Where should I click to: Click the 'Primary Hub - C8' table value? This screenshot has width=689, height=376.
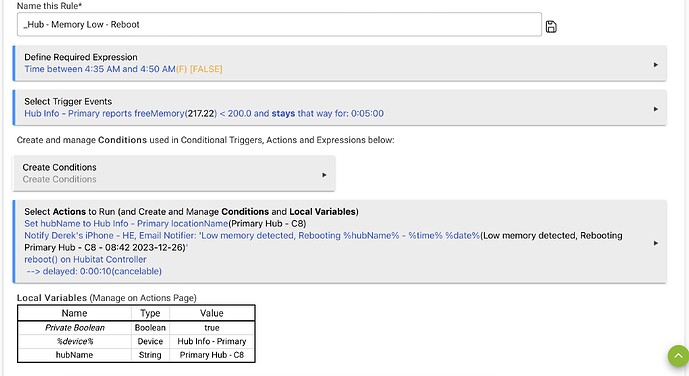pyautogui.click(x=212, y=355)
